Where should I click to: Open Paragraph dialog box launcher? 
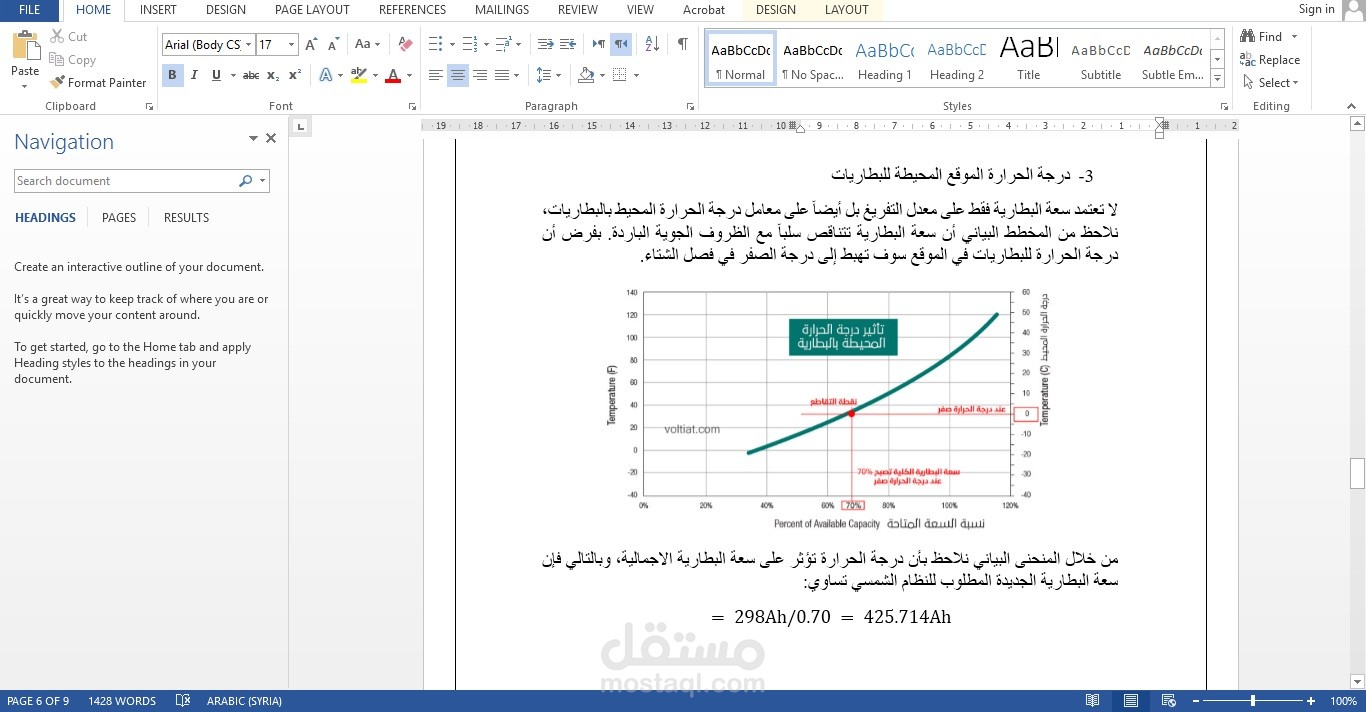[690, 106]
